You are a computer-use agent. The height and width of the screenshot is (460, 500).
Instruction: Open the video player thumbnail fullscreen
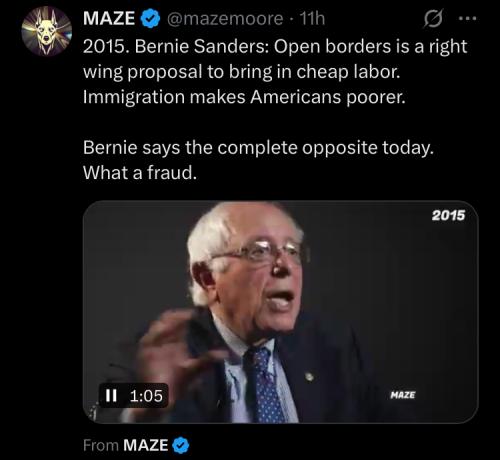click(x=281, y=312)
